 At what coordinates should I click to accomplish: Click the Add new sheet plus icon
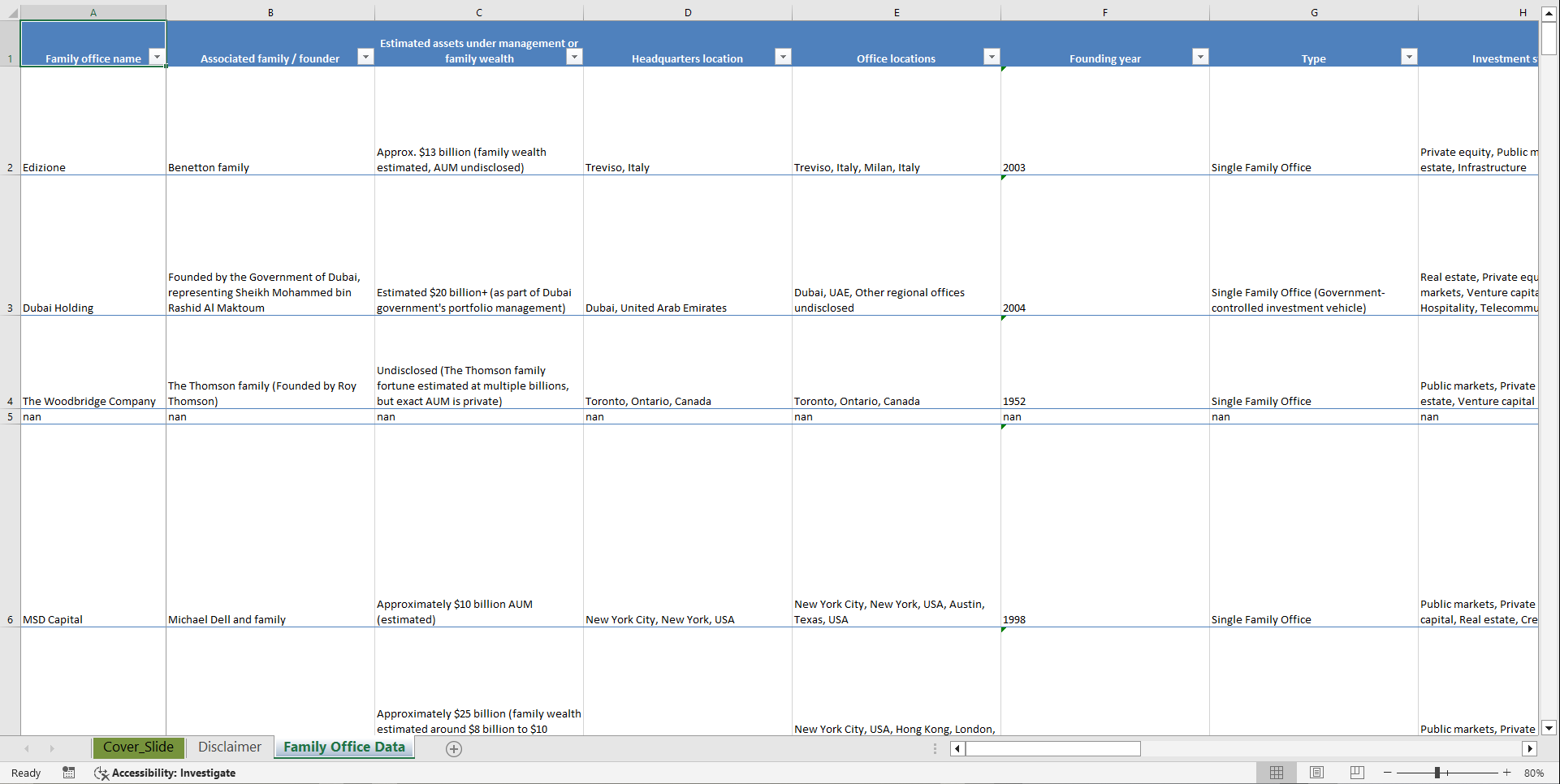454,749
